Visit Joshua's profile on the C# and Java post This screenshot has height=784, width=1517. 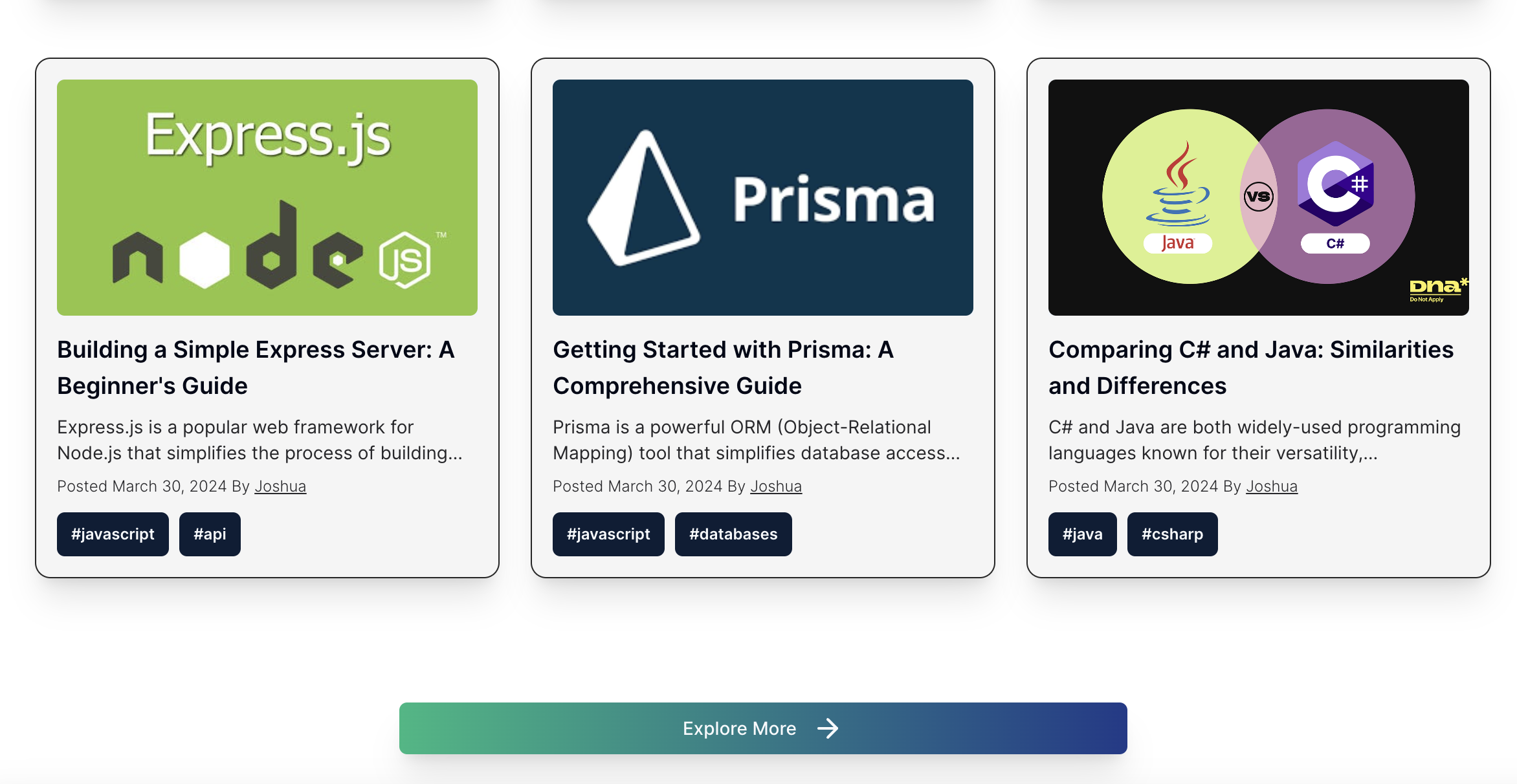pos(1272,486)
